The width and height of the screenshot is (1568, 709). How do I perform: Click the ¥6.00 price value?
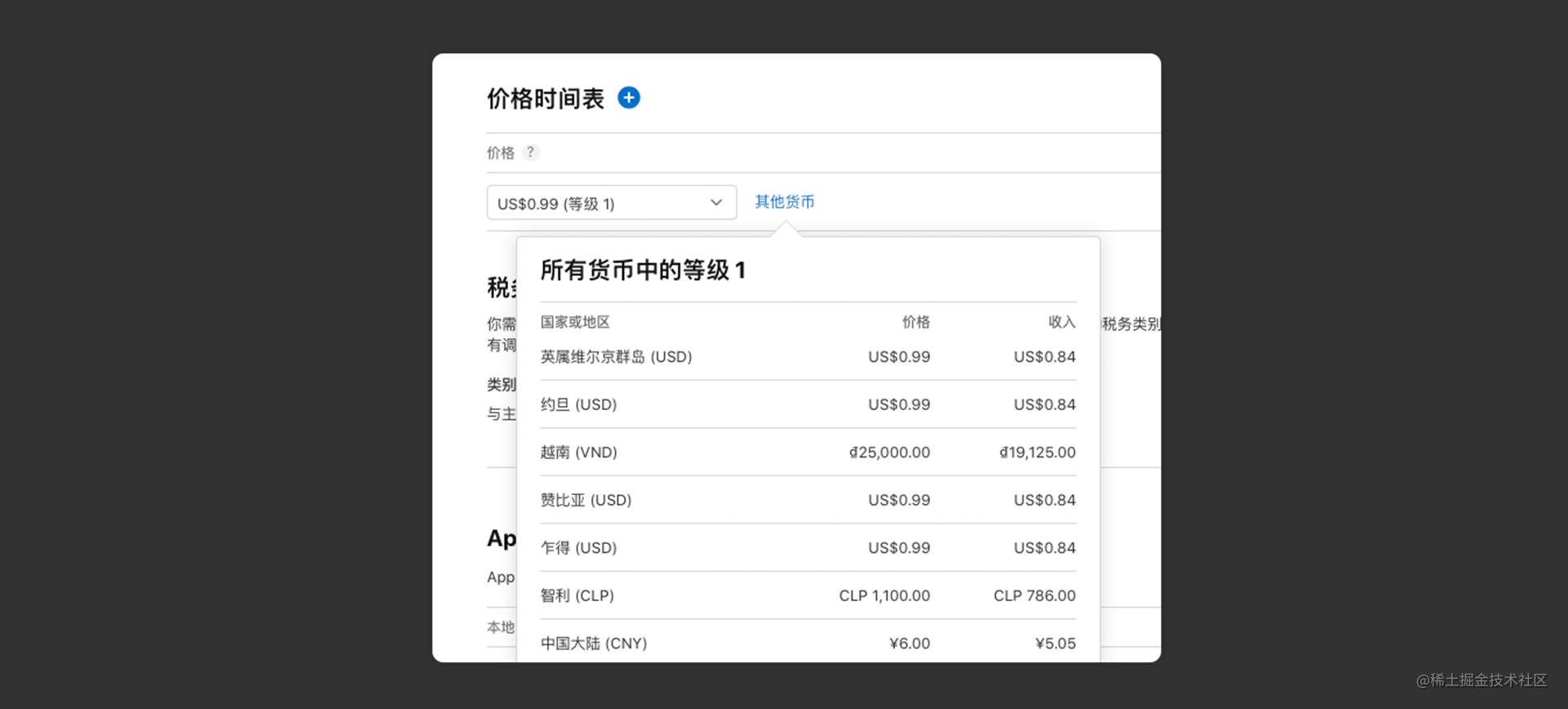(910, 644)
